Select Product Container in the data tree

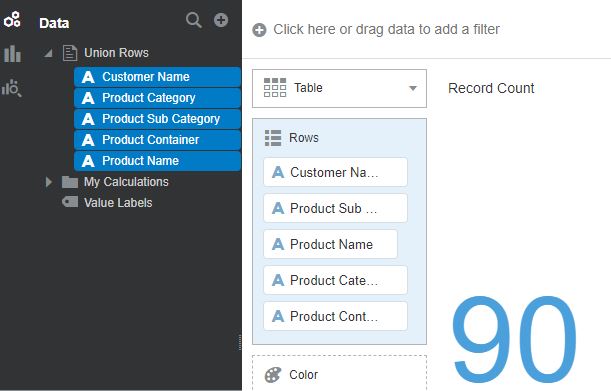(157, 140)
